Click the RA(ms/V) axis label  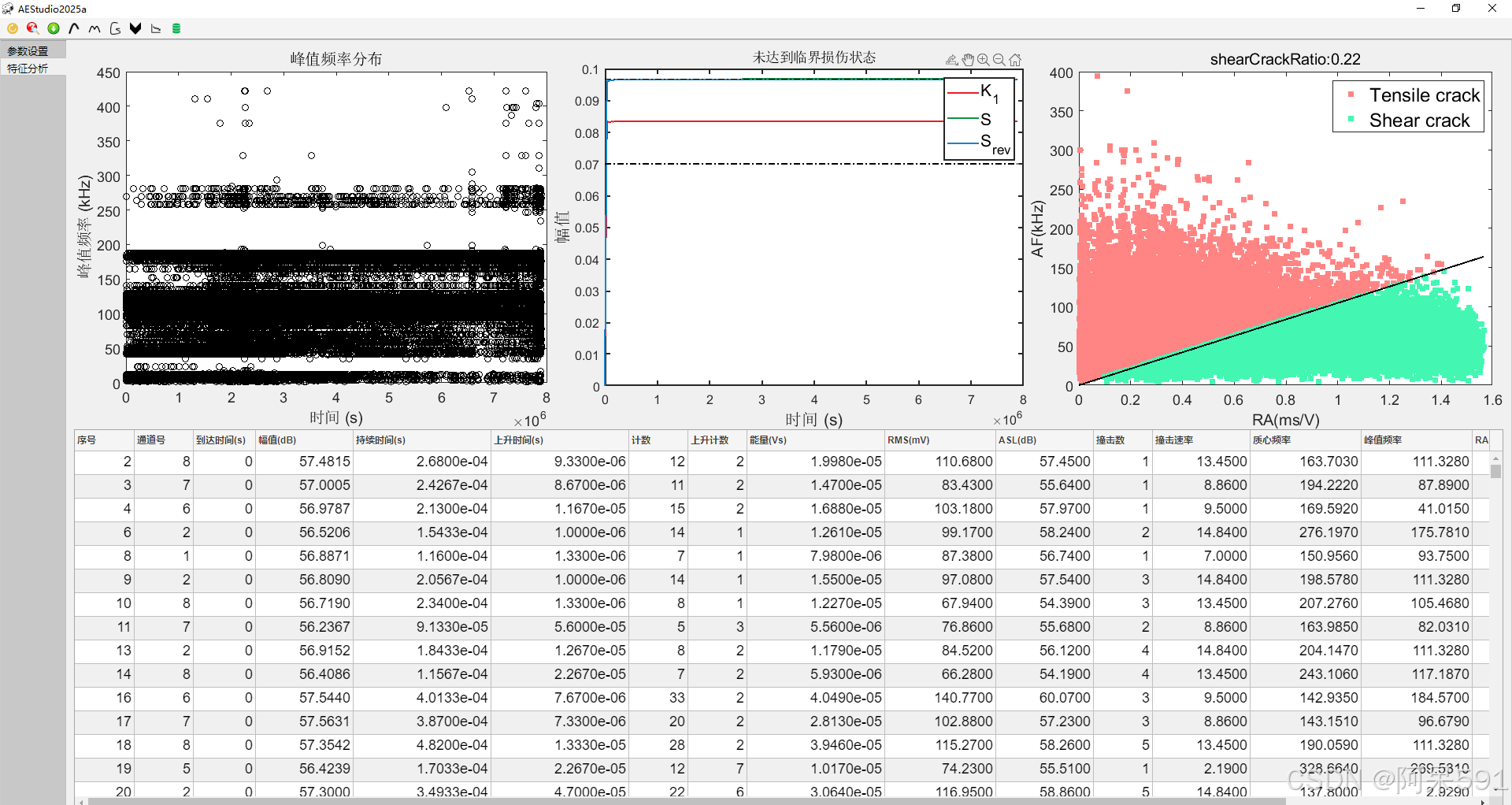pyautogui.click(x=1285, y=420)
